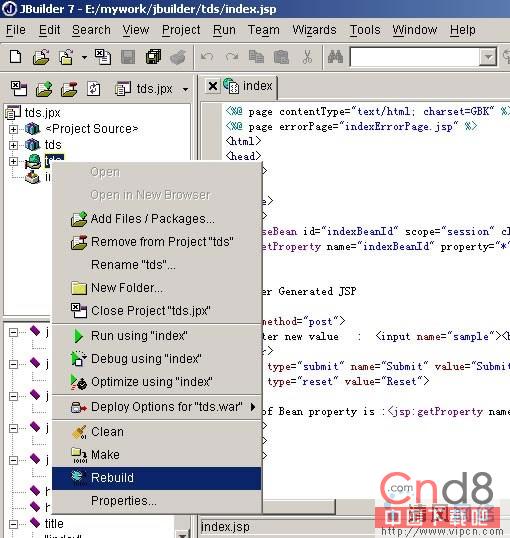Choose Clean from context menu

(157, 432)
